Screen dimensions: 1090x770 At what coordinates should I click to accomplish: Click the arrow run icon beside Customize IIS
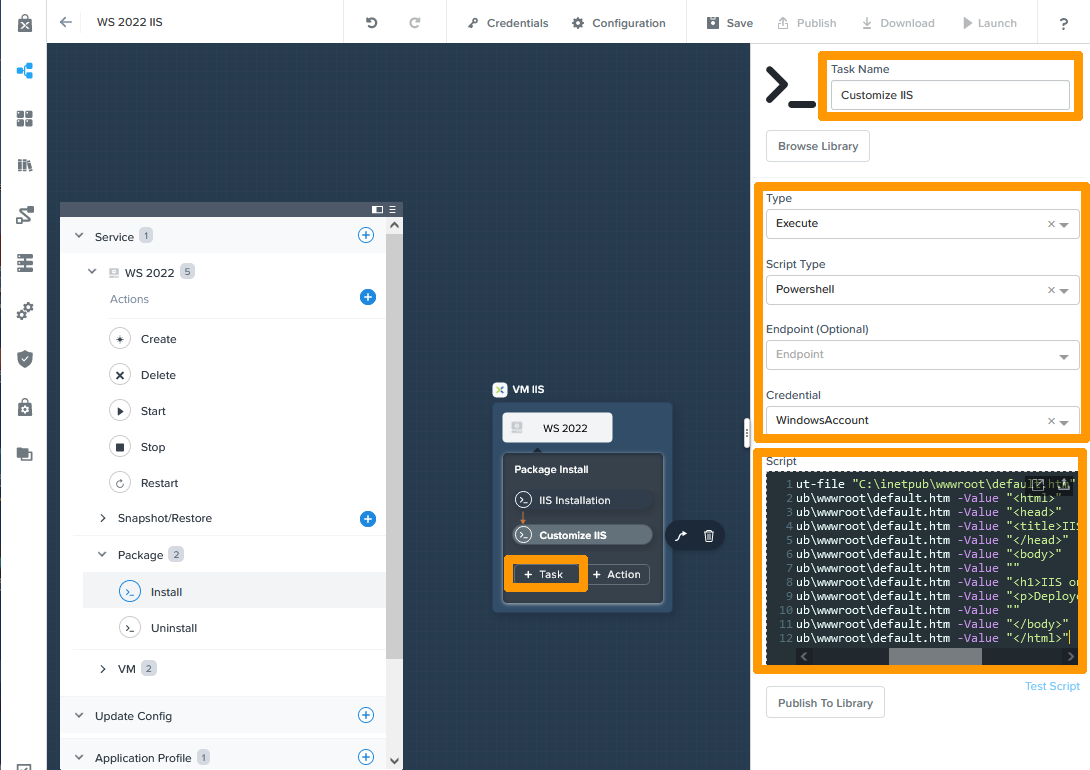pyautogui.click(x=680, y=535)
